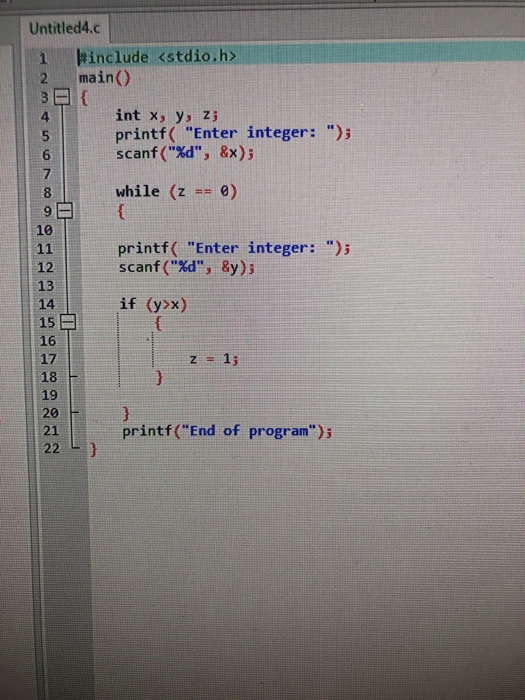Click line number 13 in the gutter
The height and width of the screenshot is (700, 525).
46,286
